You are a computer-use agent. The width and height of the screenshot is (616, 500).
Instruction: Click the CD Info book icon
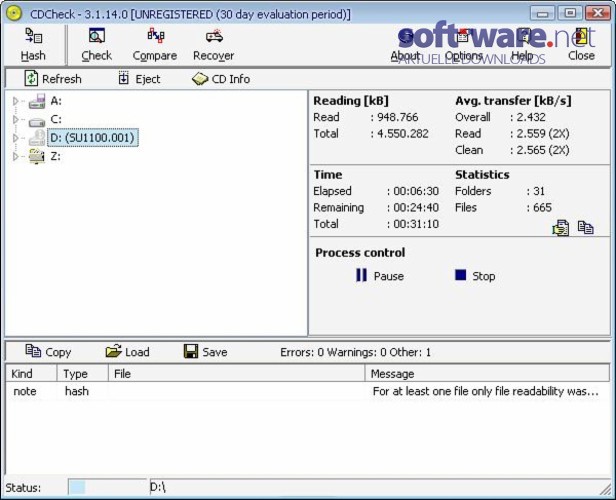tap(200, 79)
